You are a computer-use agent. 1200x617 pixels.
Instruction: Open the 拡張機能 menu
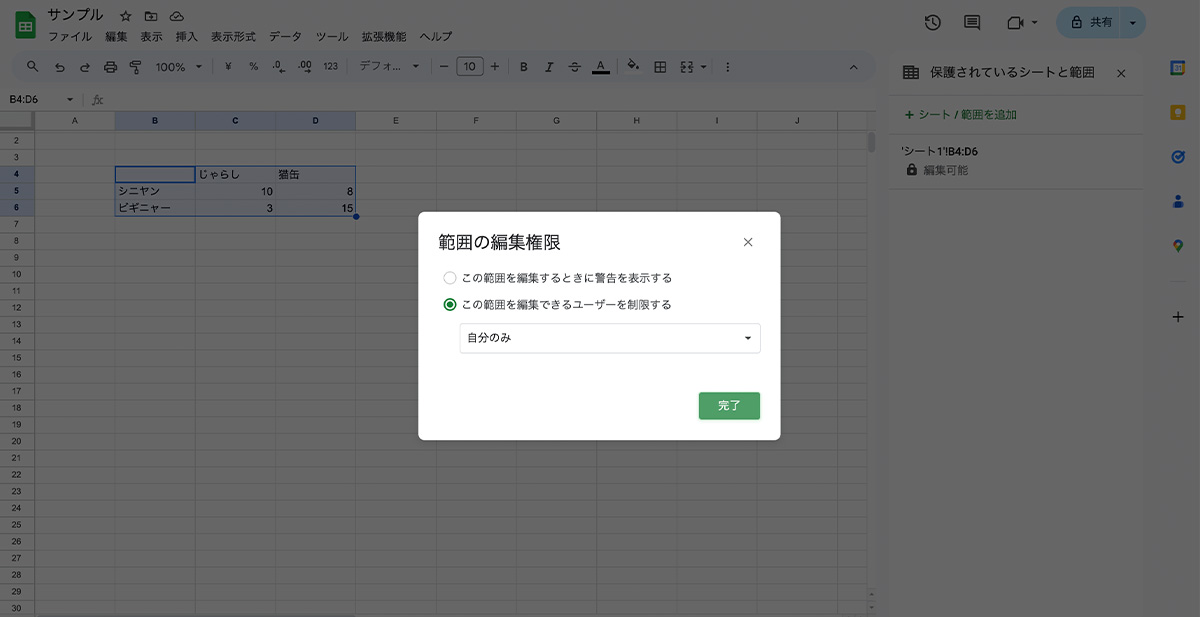pyautogui.click(x=383, y=36)
